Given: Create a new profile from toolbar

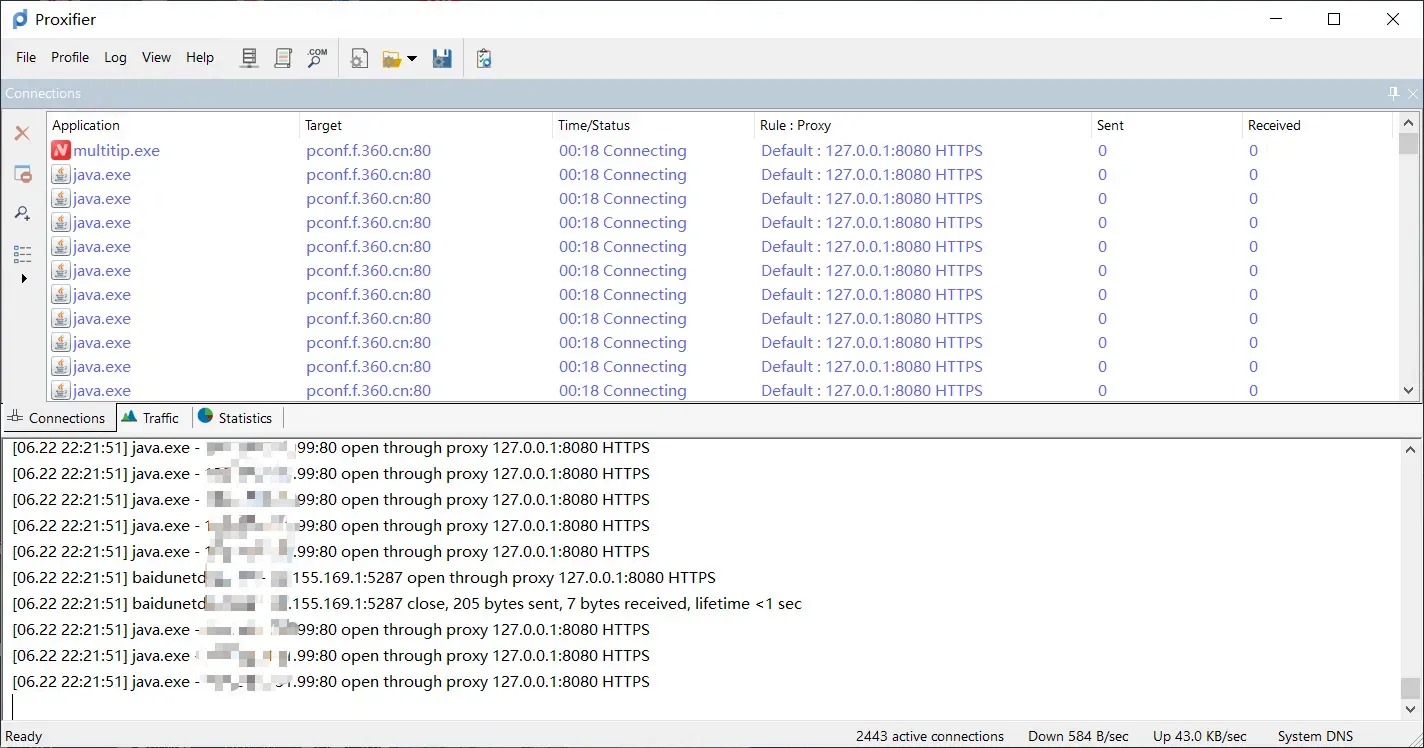Looking at the screenshot, I should pos(359,58).
